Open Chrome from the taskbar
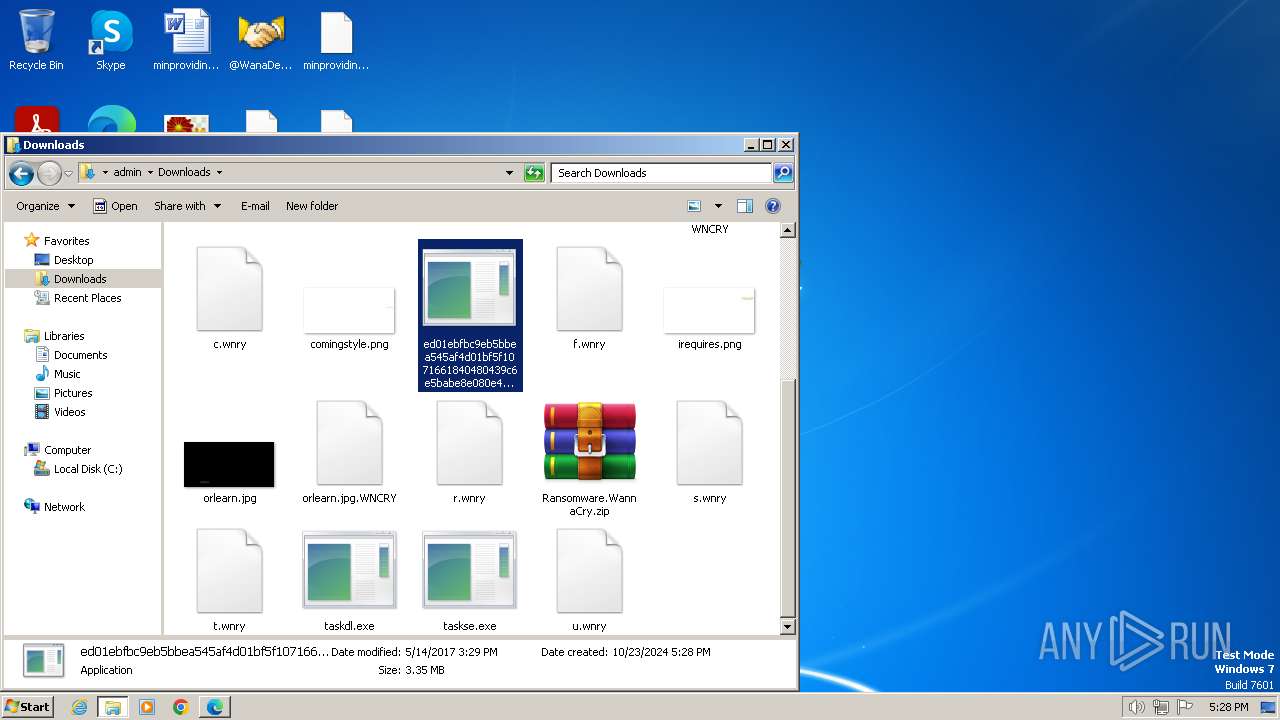The image size is (1280, 720). tap(181, 707)
